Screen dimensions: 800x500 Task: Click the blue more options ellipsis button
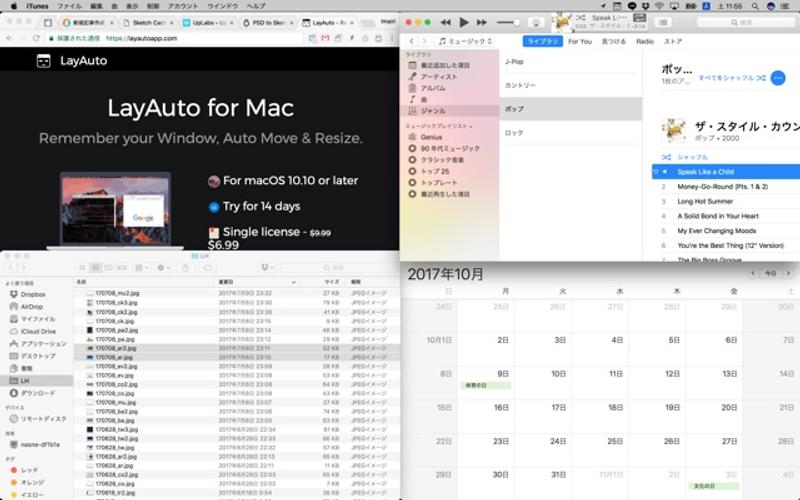pos(779,77)
